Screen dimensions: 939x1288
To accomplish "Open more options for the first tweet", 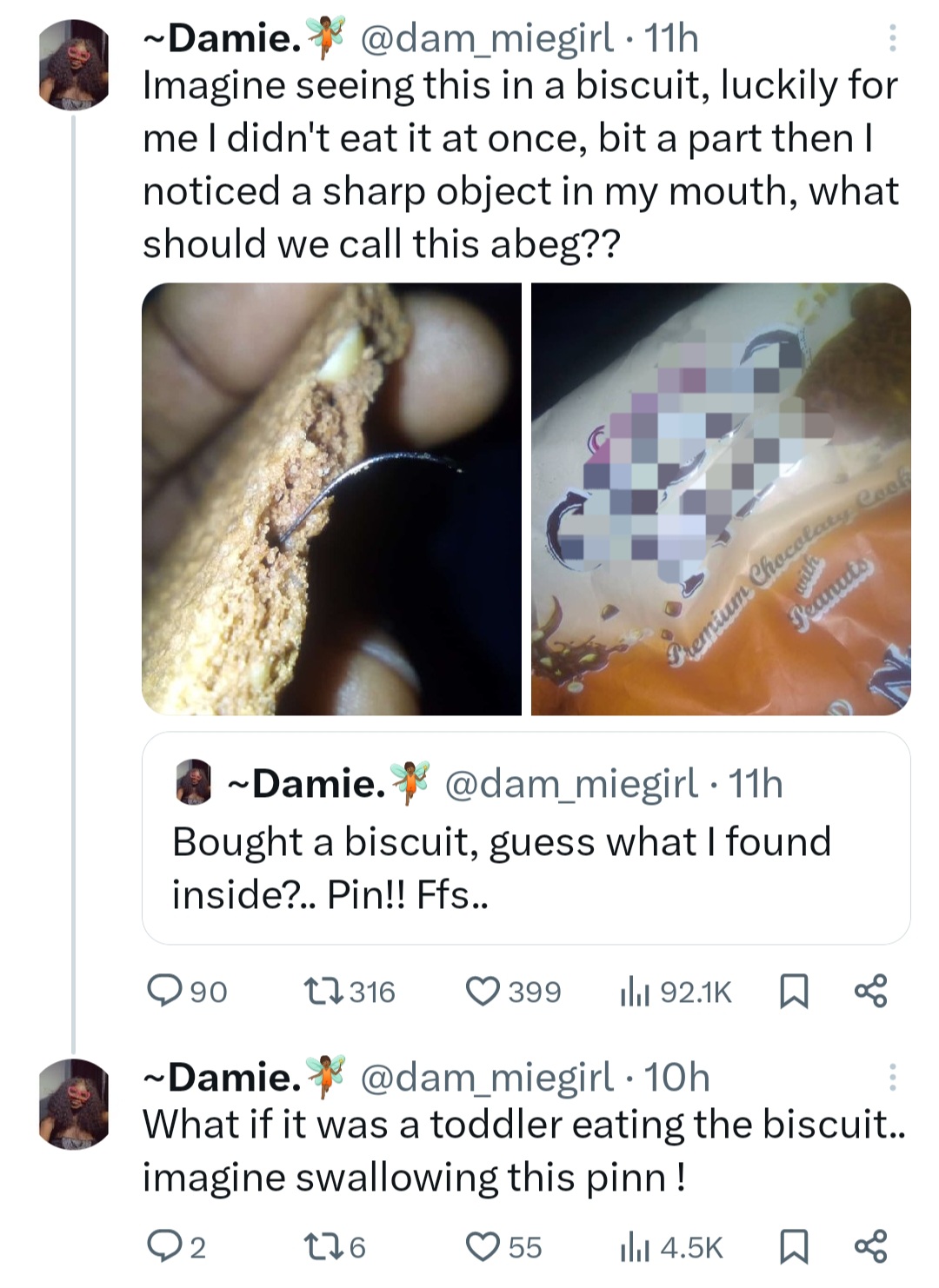I will (x=892, y=38).
